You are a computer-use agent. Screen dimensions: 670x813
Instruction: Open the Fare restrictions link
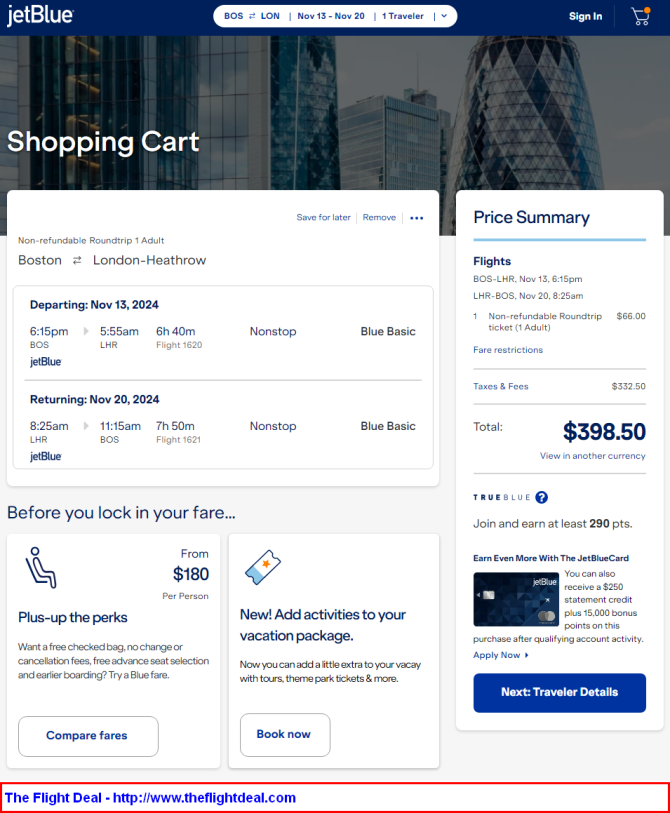(x=508, y=350)
